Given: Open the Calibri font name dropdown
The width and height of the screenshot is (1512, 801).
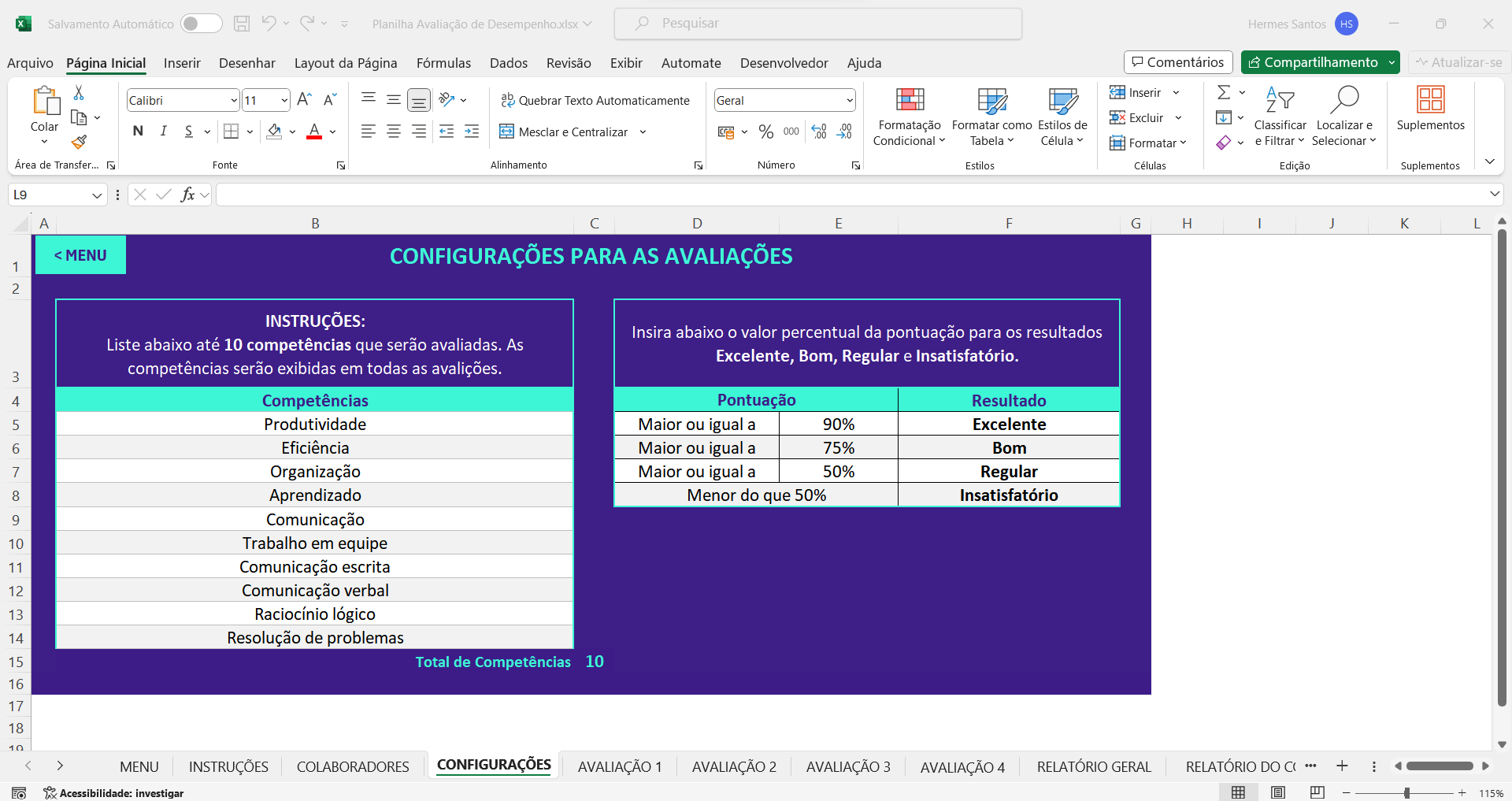Looking at the screenshot, I should point(234,100).
